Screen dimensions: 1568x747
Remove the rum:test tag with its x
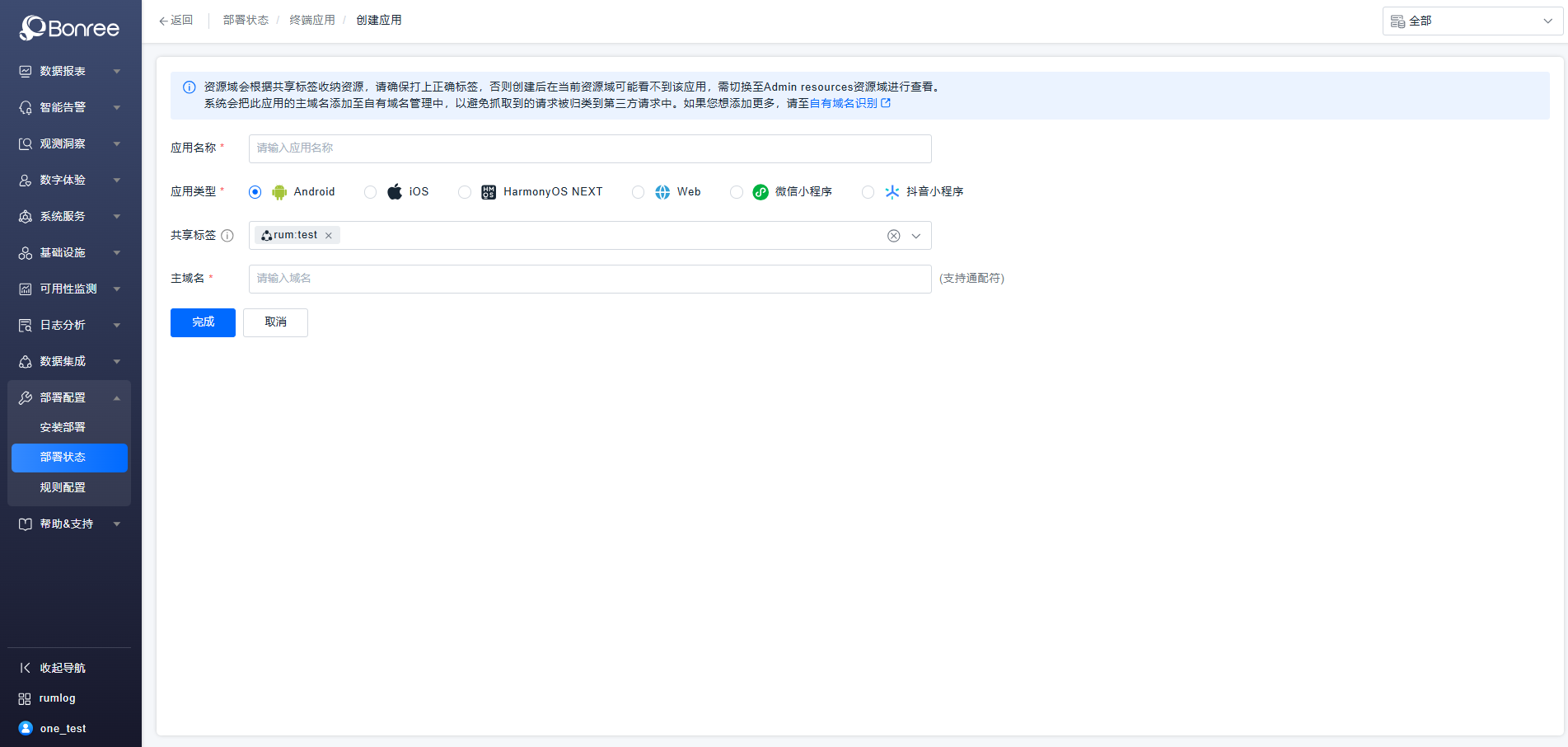pos(329,236)
